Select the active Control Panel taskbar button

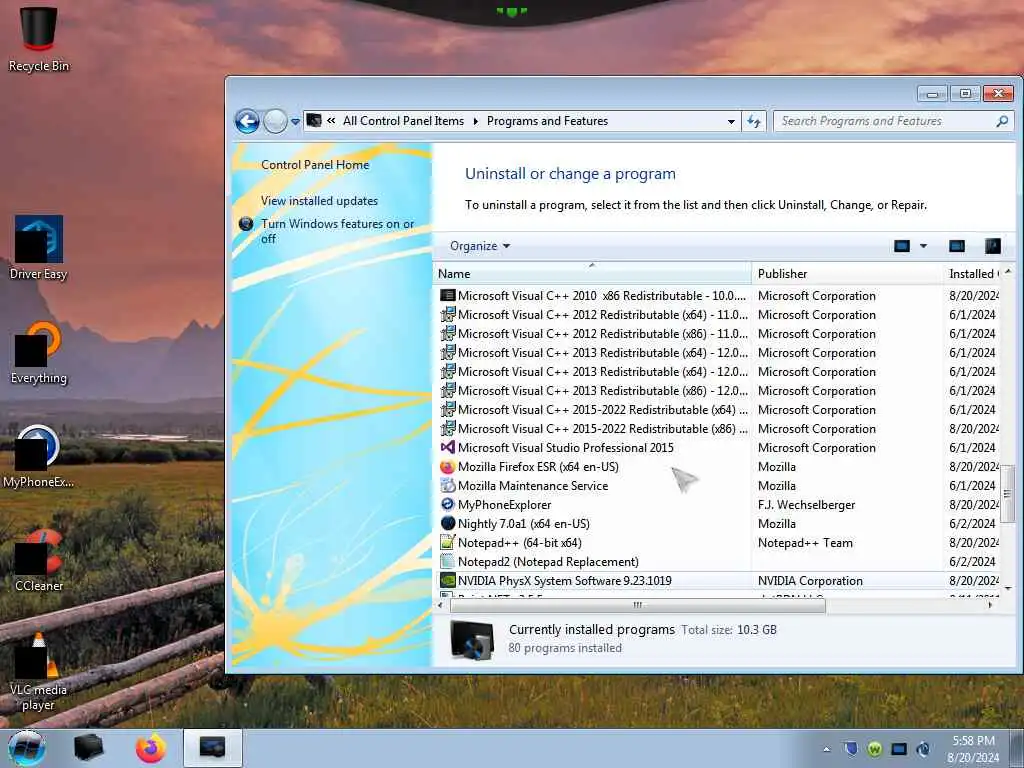click(212, 748)
